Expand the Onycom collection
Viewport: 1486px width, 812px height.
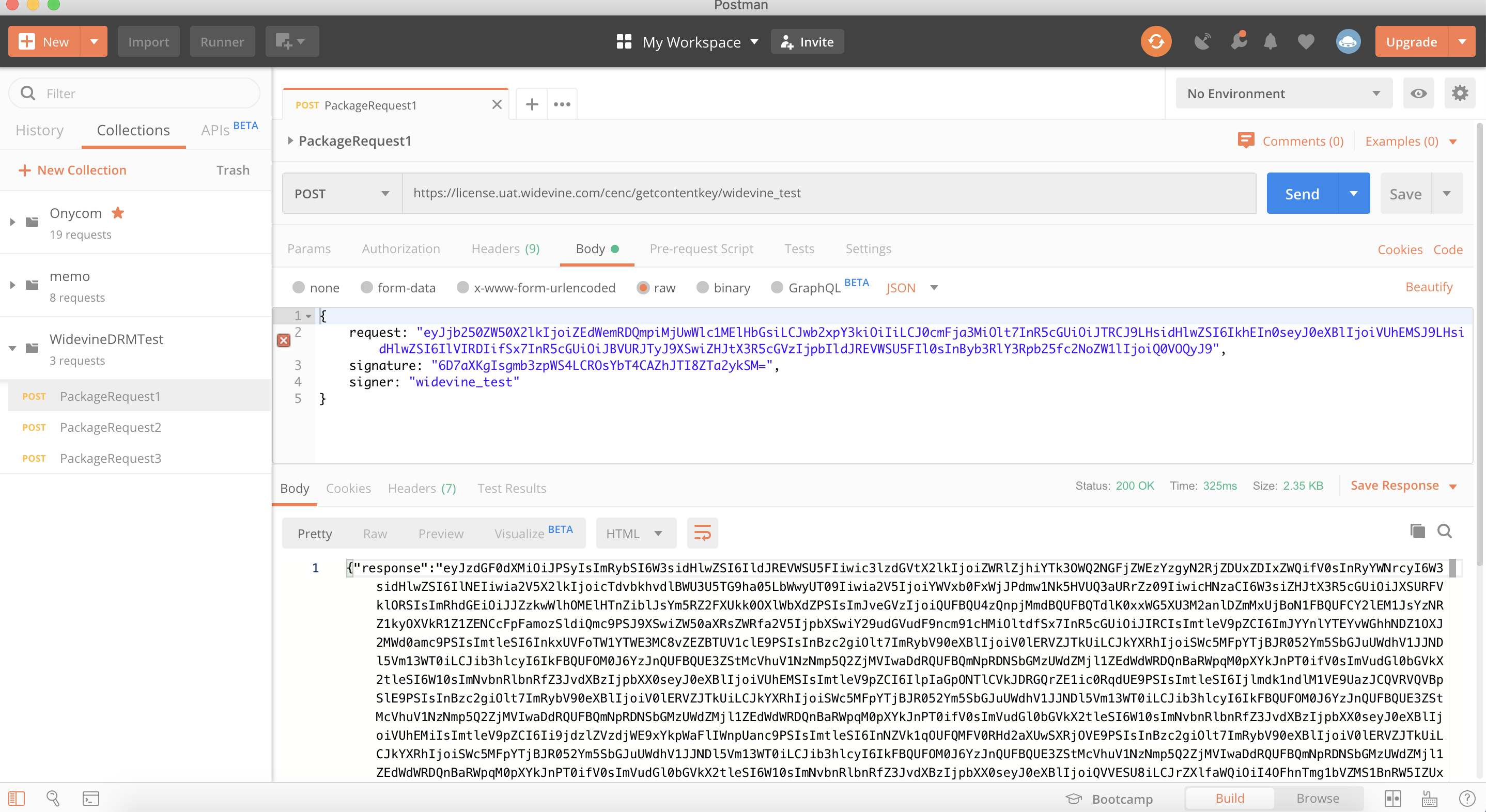point(13,222)
